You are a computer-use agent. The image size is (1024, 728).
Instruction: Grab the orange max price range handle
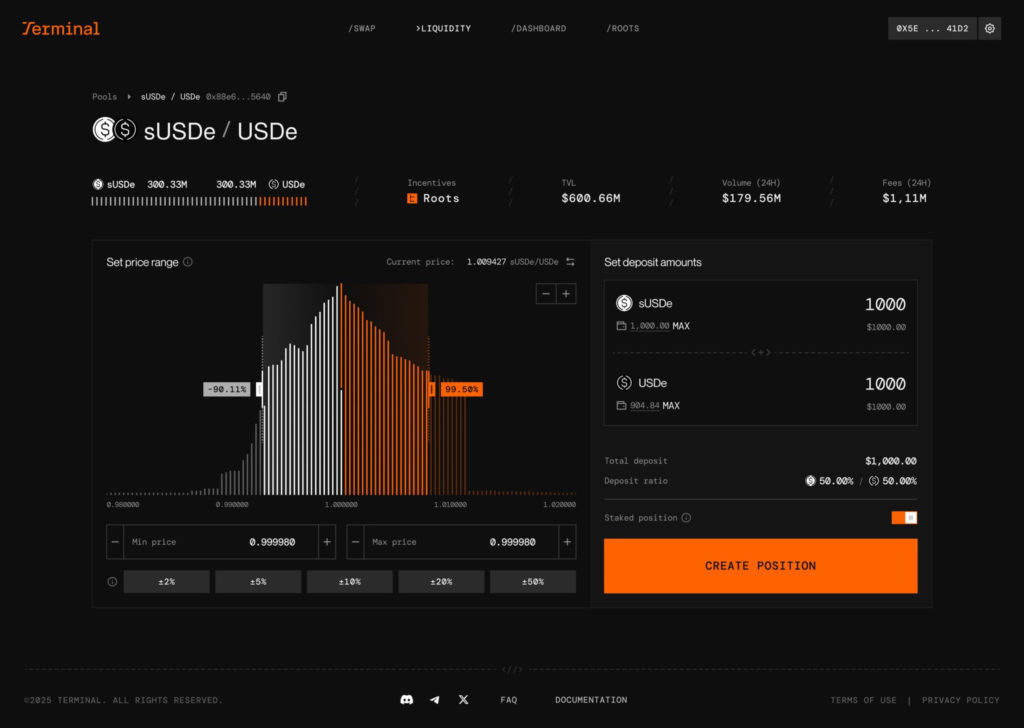click(431, 389)
